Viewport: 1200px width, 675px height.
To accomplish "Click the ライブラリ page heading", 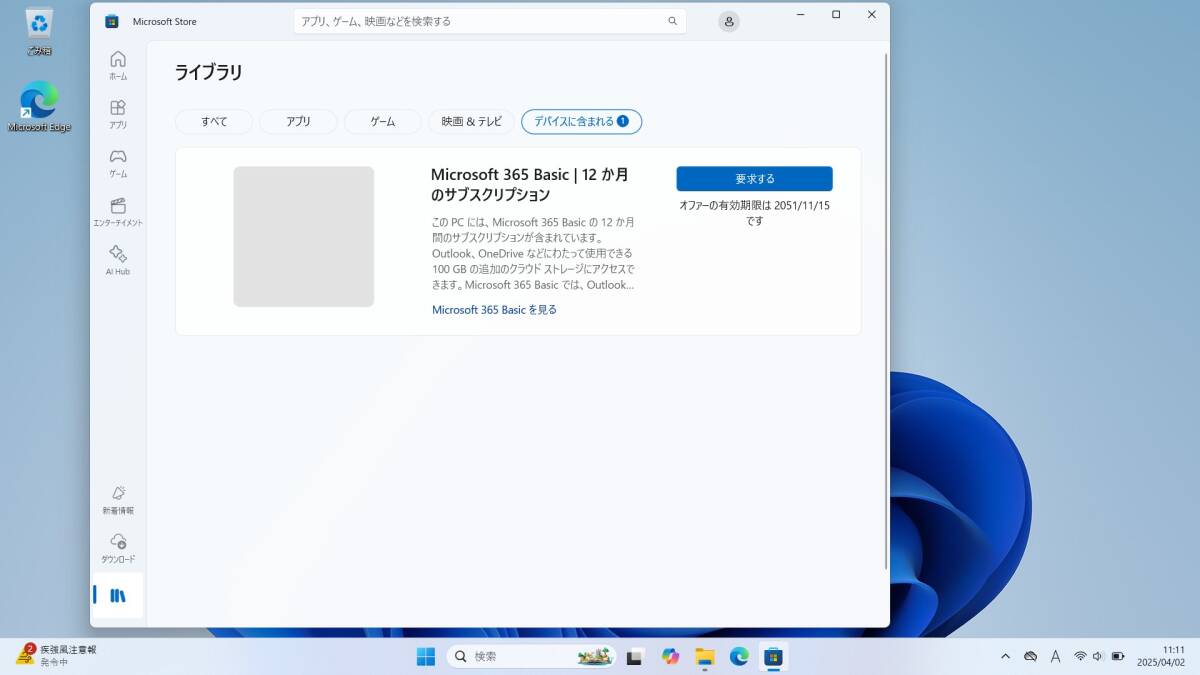I will coord(209,72).
